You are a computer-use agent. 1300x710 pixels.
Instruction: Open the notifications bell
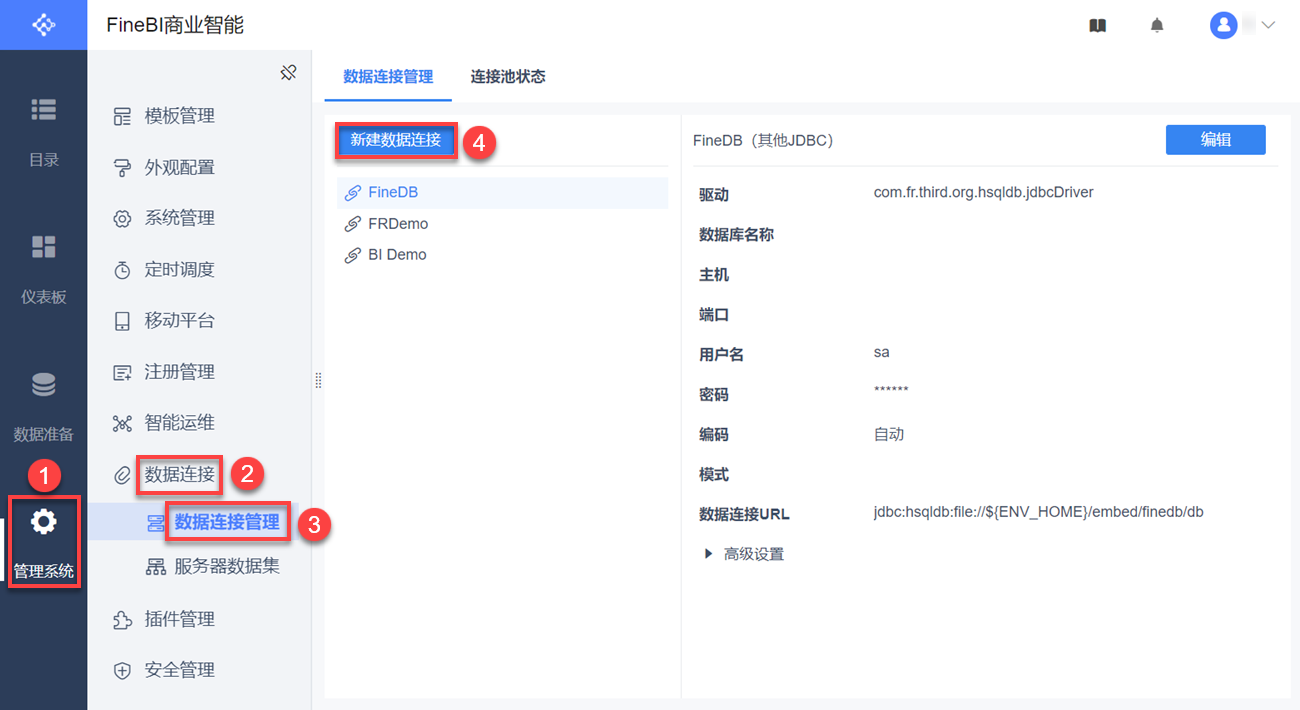1157,26
